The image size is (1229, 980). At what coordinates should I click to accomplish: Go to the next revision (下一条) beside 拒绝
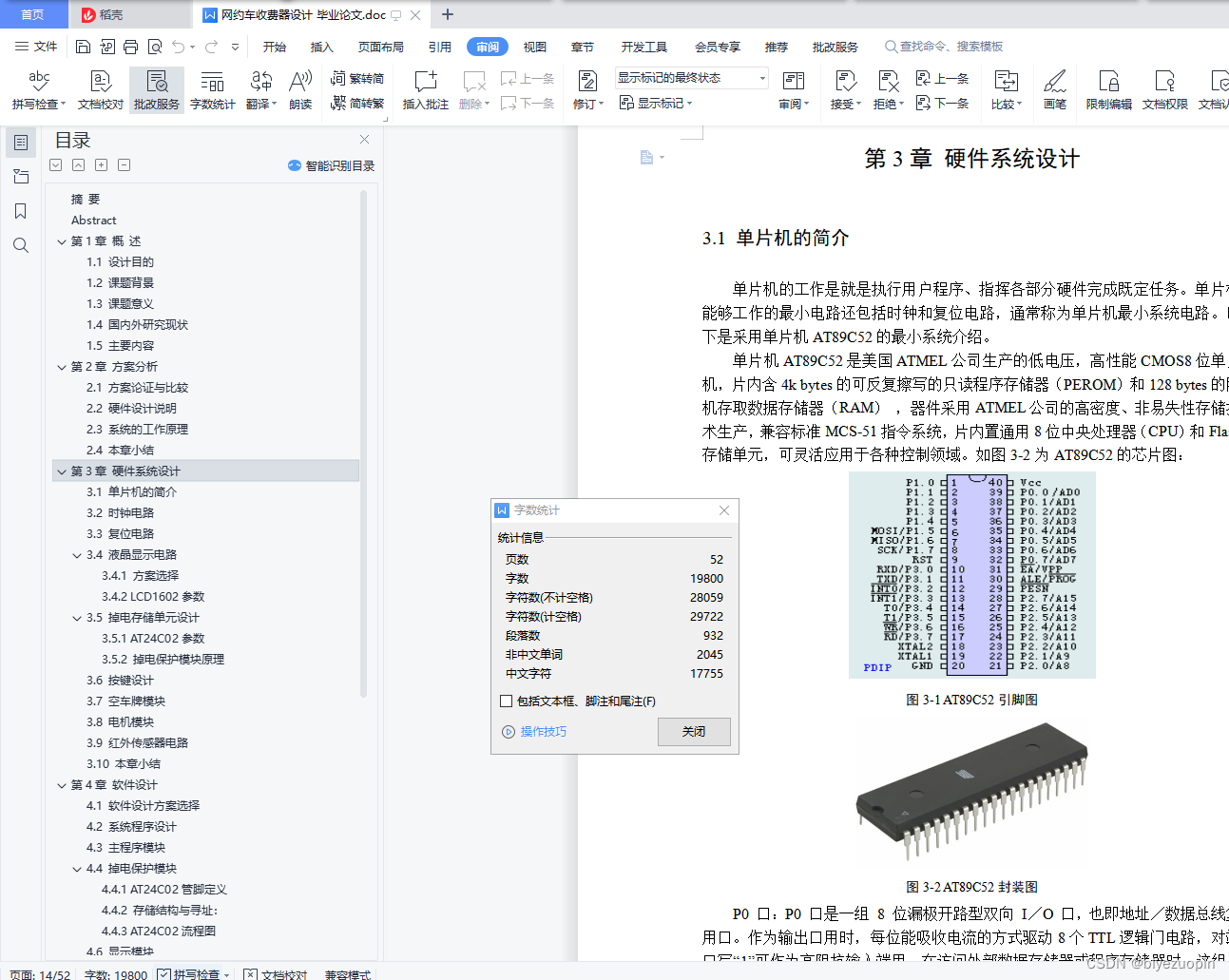point(942,103)
